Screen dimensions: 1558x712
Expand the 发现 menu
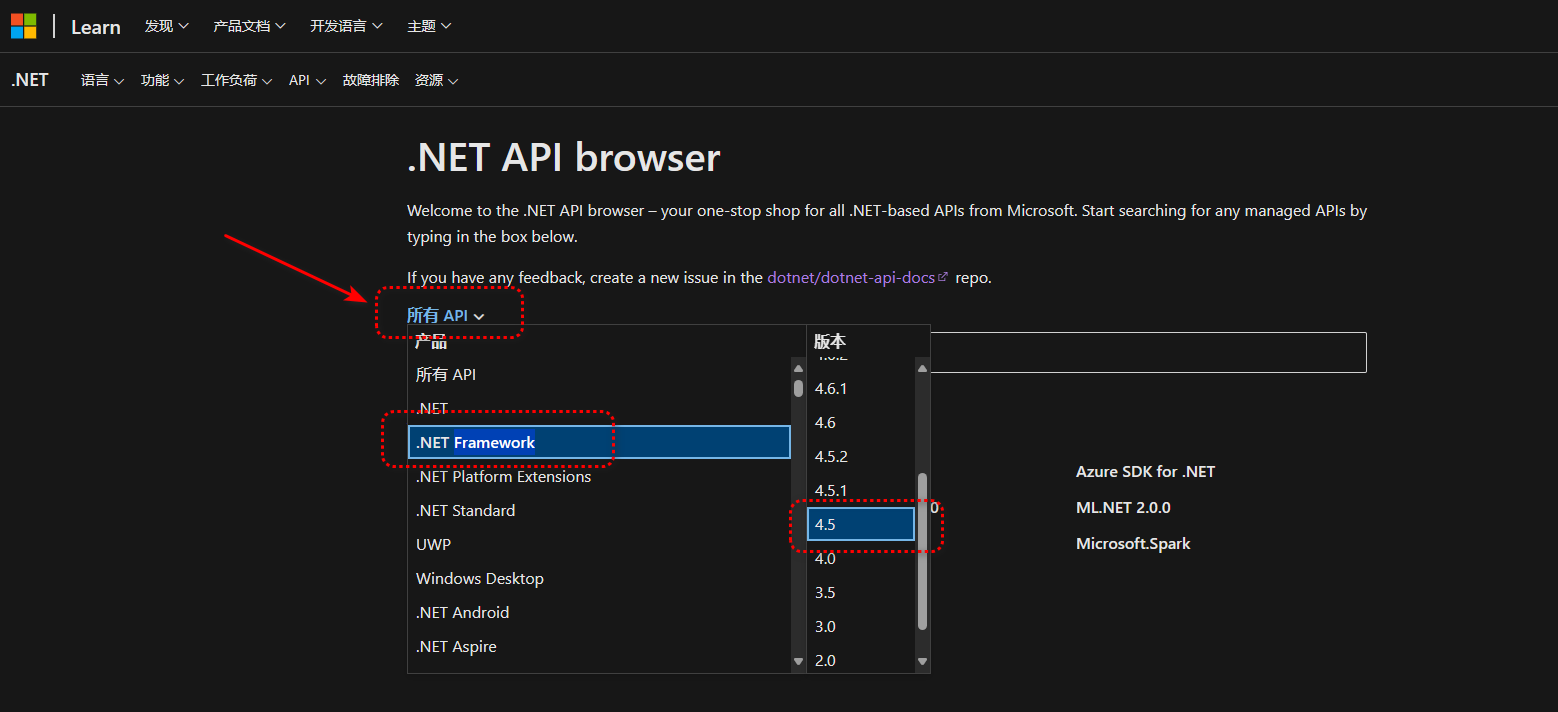pyautogui.click(x=167, y=26)
